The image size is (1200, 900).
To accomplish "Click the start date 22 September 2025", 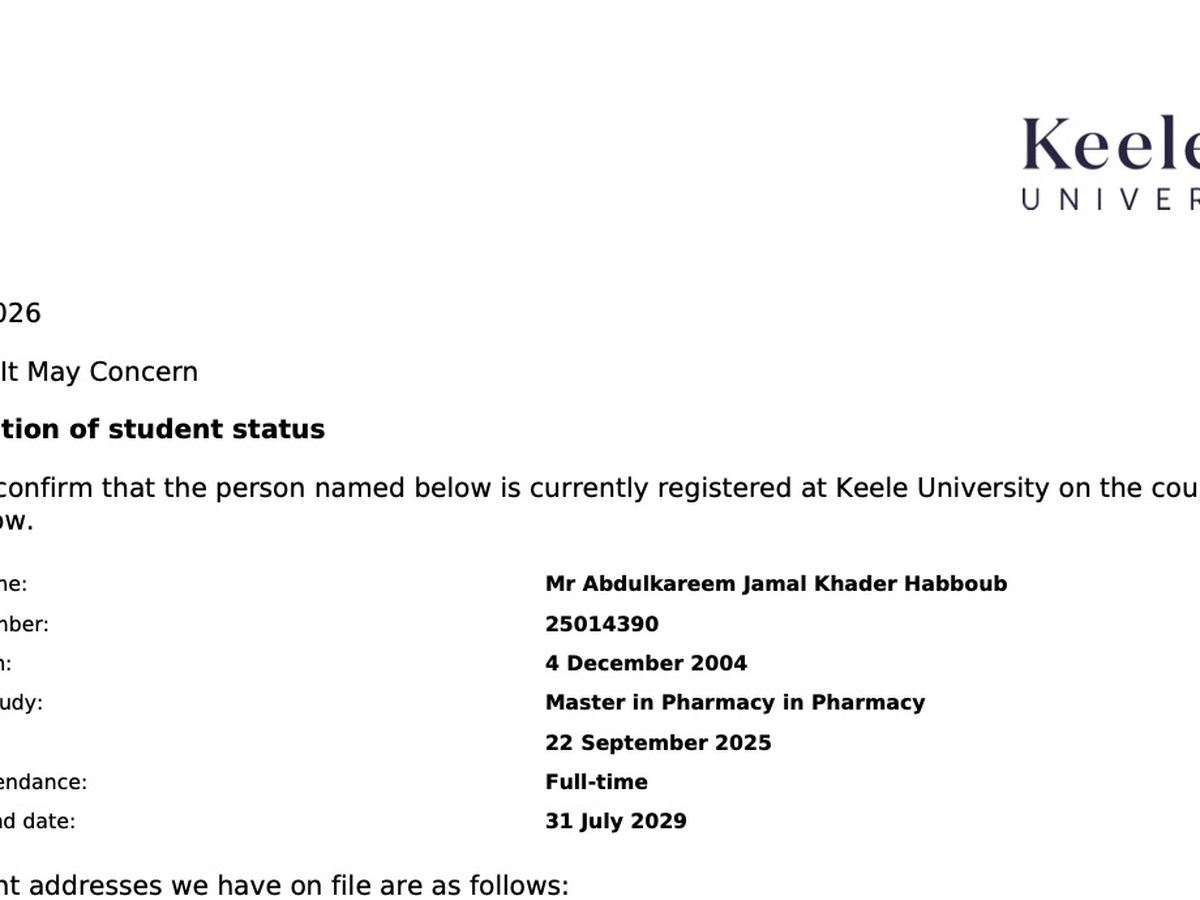I will pyautogui.click(x=658, y=743).
